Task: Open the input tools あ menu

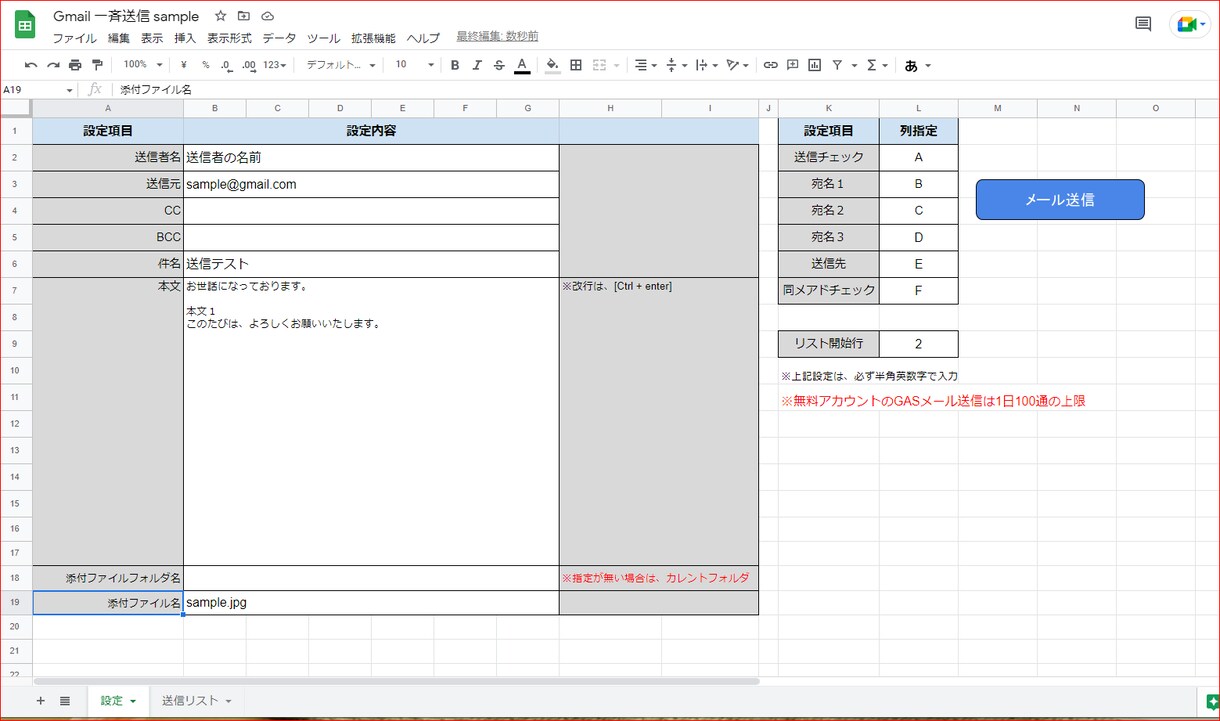Action: pos(917,65)
